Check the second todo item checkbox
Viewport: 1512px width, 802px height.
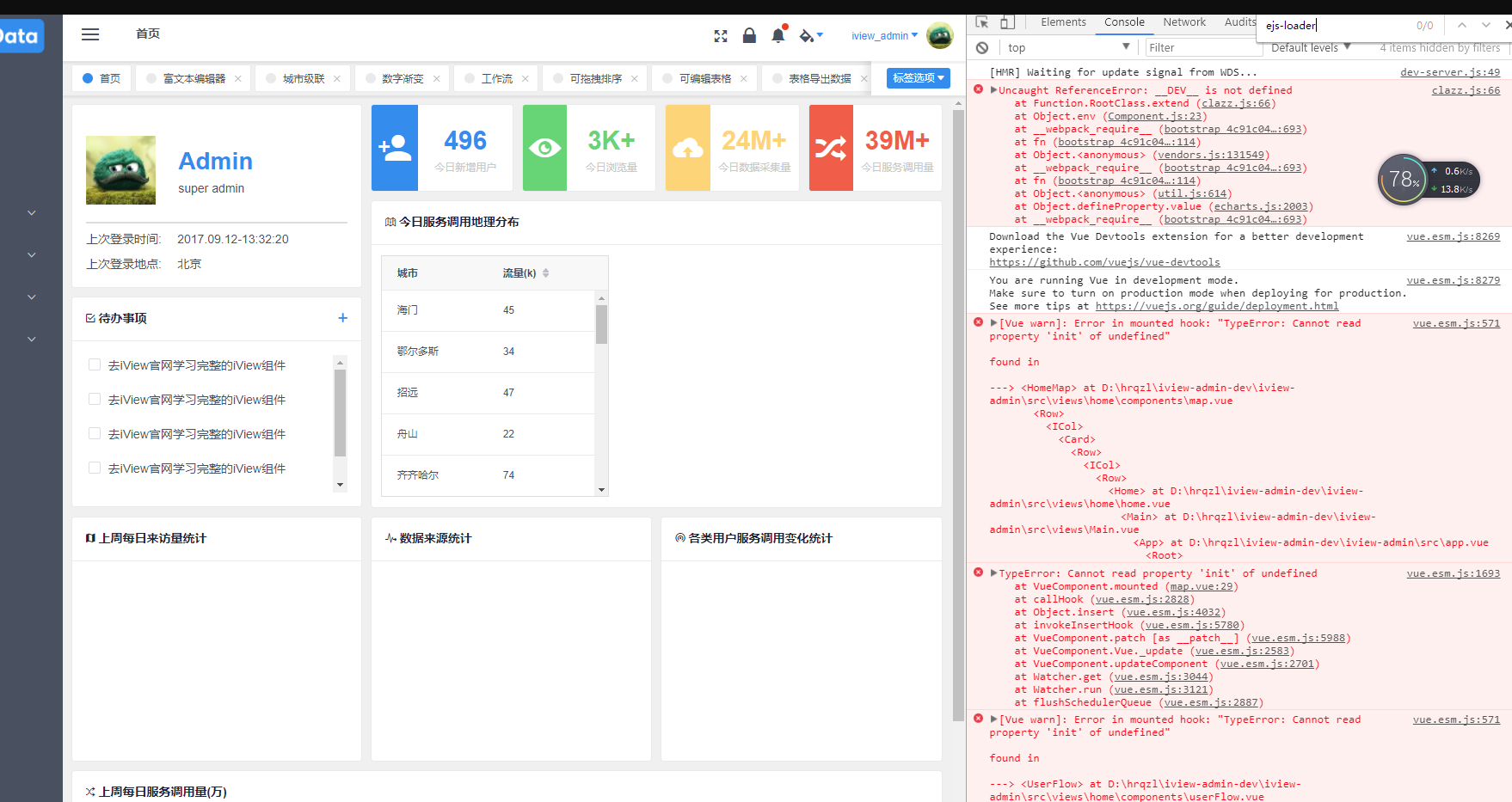[95, 400]
